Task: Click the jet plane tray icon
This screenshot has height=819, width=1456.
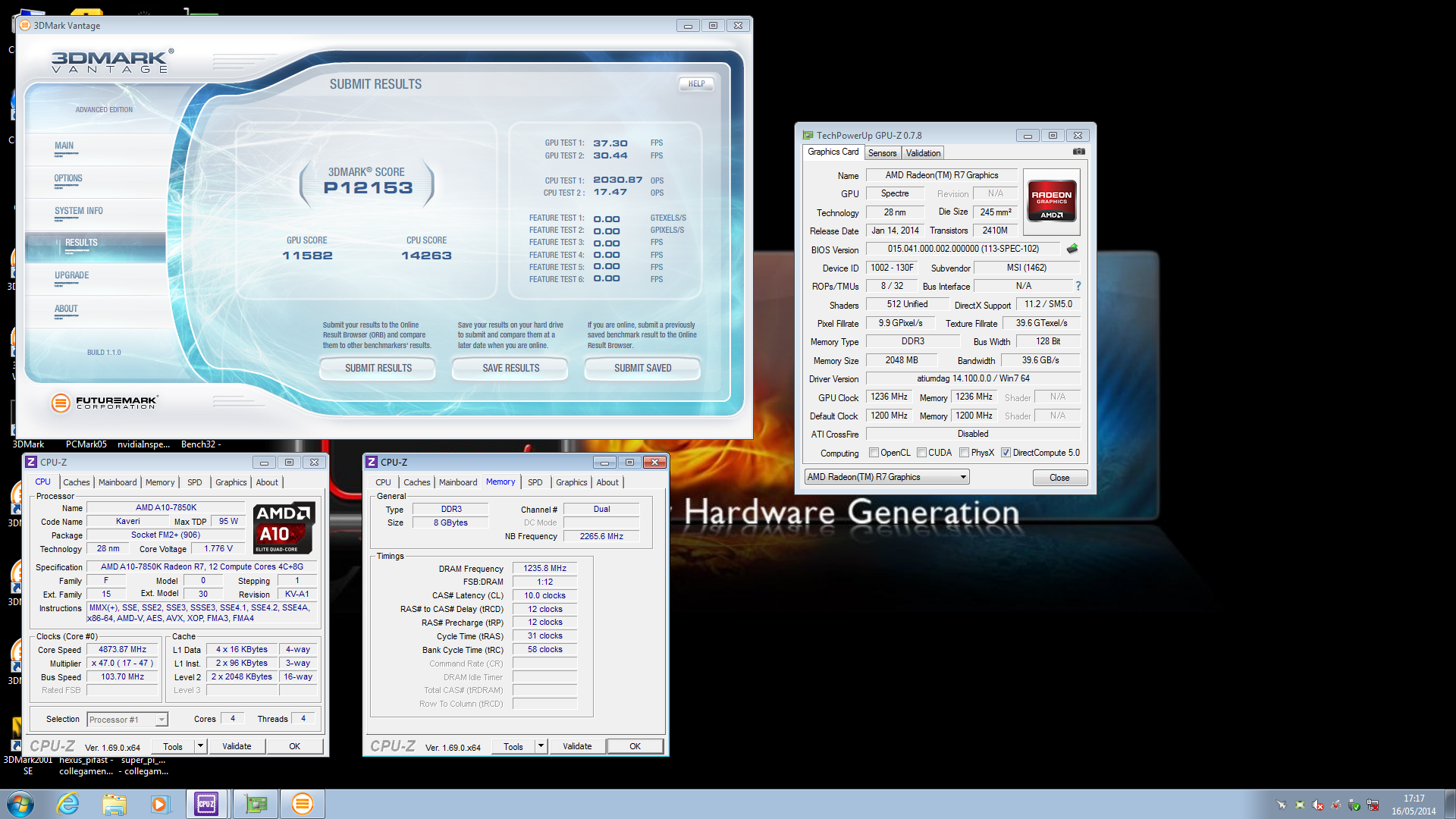Action: coord(1282,805)
